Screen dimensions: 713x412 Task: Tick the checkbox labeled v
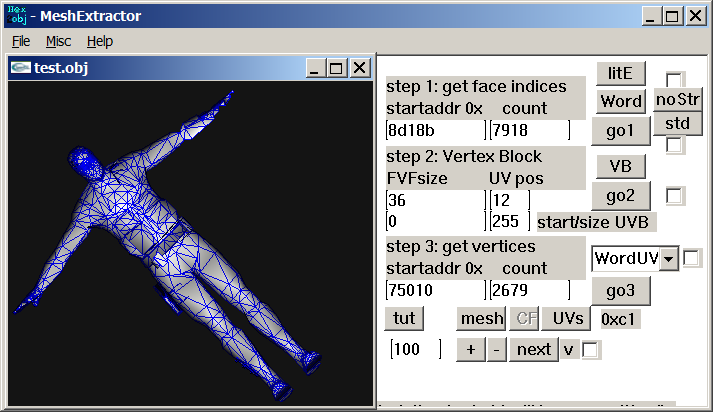click(592, 350)
